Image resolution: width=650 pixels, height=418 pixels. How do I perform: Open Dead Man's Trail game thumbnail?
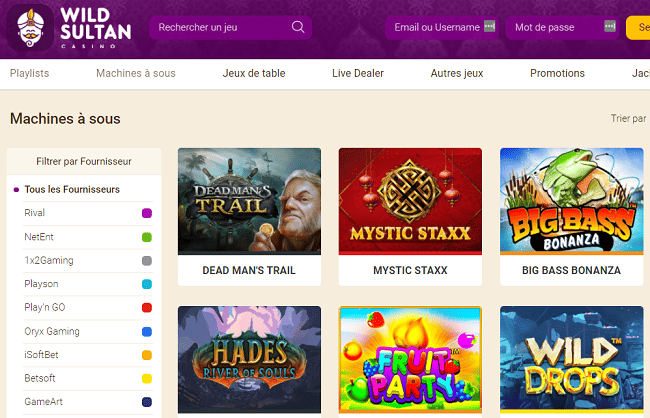click(x=249, y=201)
